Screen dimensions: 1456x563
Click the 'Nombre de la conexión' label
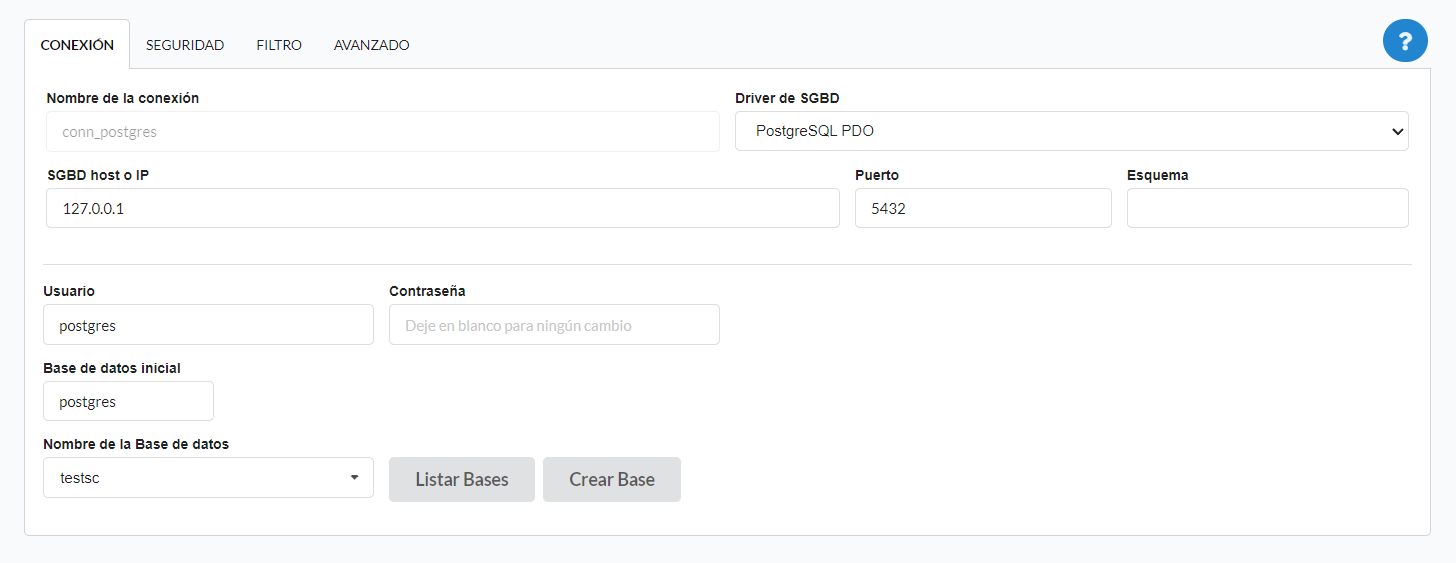pyautogui.click(x=122, y=98)
